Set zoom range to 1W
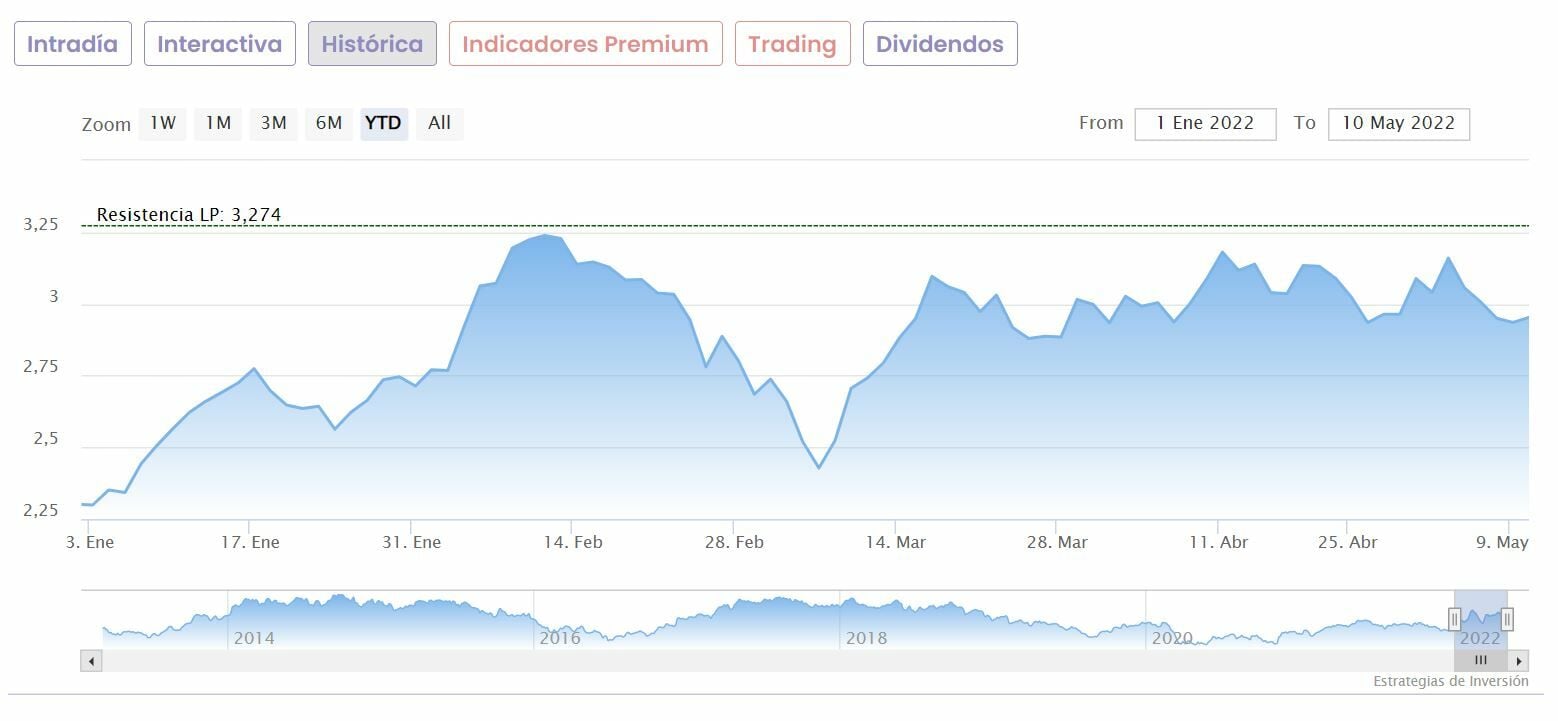Image resolution: width=1558 pixels, height=721 pixels. 162,123
